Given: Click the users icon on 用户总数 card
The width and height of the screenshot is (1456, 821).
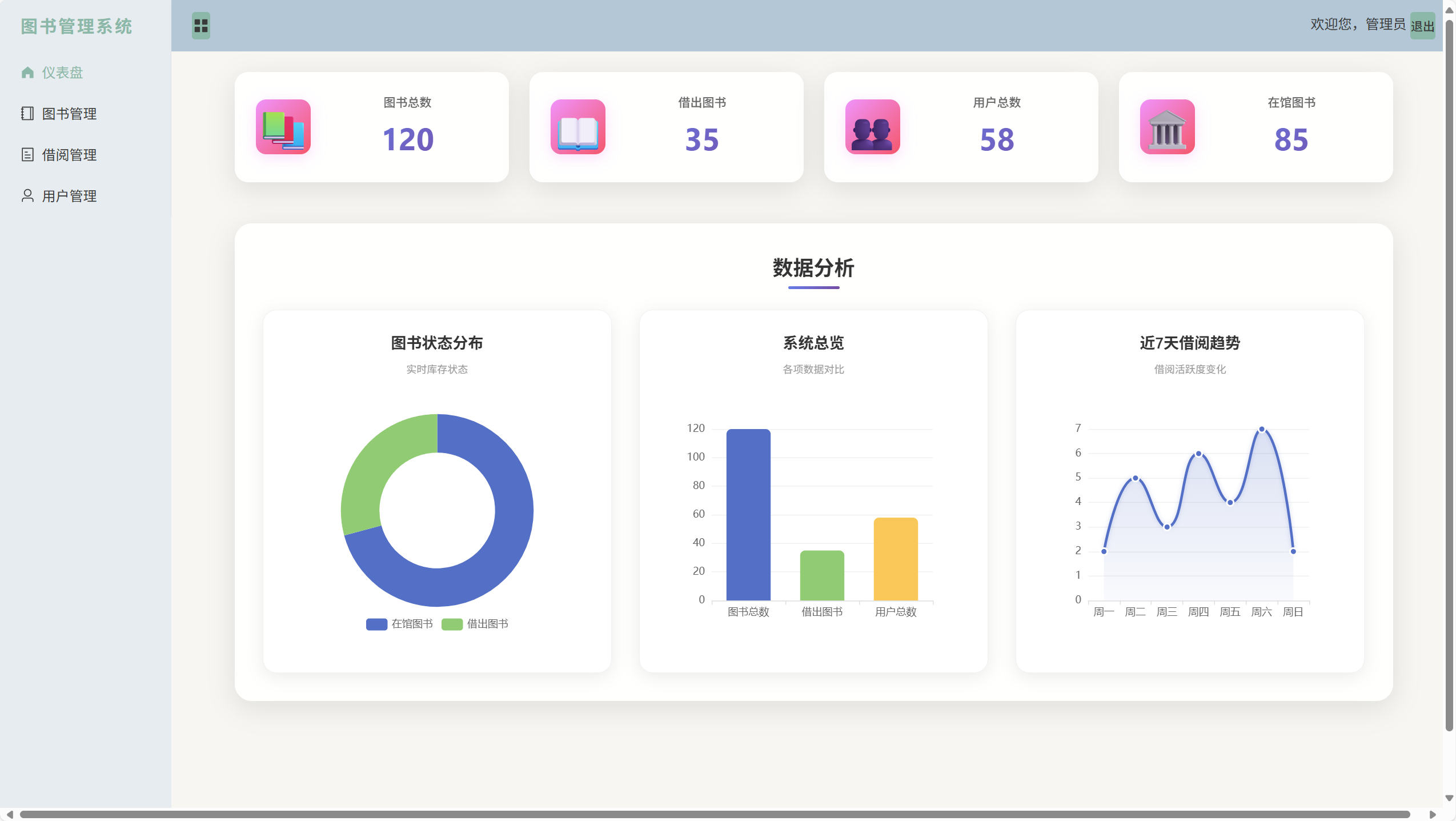Looking at the screenshot, I should point(872,127).
